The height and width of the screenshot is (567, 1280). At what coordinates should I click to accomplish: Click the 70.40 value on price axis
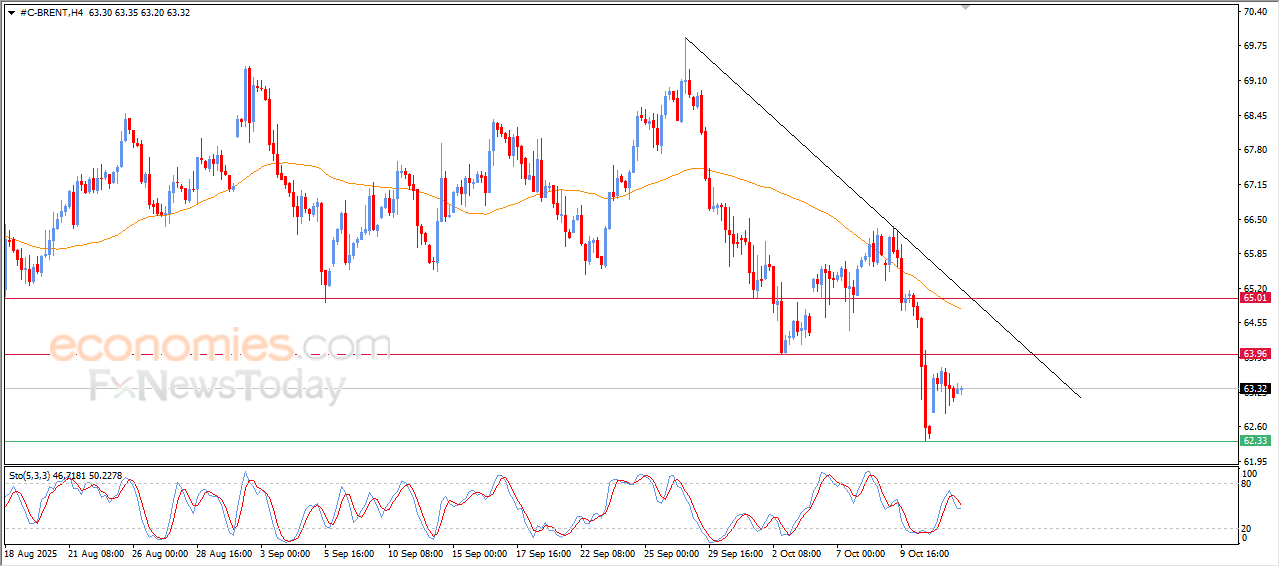1254,12
